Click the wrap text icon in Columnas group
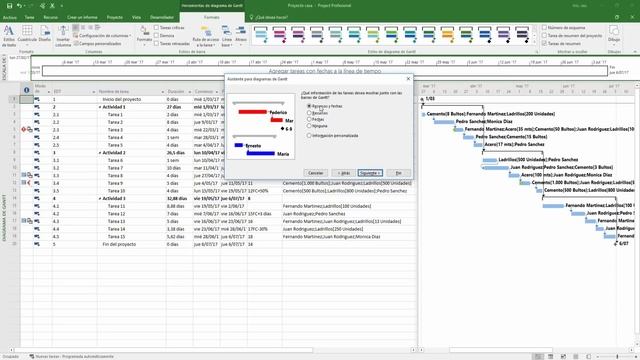Screen dimensions: 640x360 (98, 27)
